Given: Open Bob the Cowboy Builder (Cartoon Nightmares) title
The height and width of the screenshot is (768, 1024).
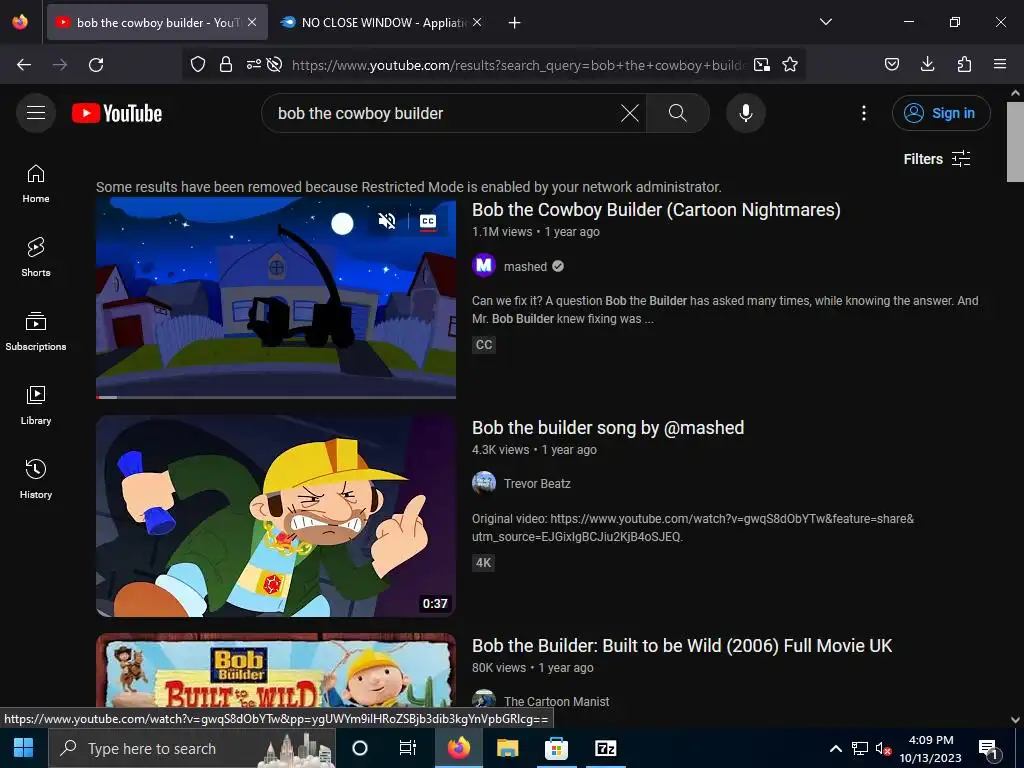Looking at the screenshot, I should [656, 210].
